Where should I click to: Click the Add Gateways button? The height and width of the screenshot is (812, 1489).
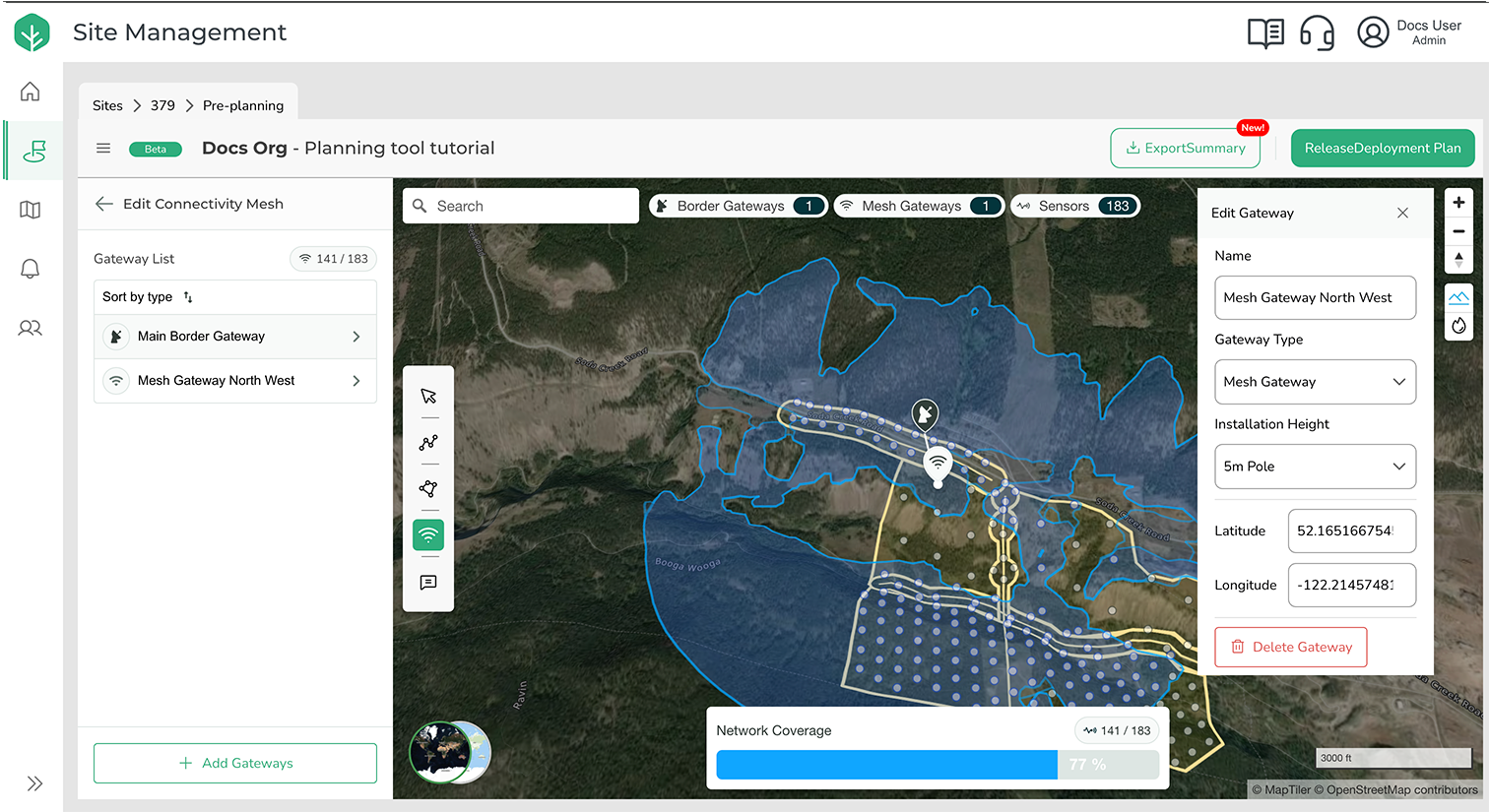(x=235, y=763)
